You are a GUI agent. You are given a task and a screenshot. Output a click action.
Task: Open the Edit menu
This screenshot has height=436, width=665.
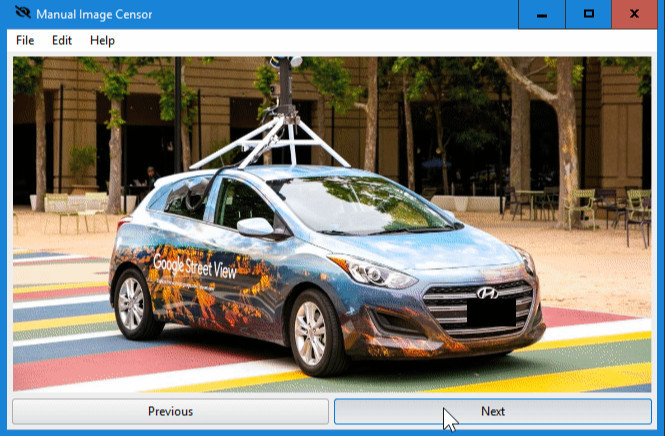point(62,40)
